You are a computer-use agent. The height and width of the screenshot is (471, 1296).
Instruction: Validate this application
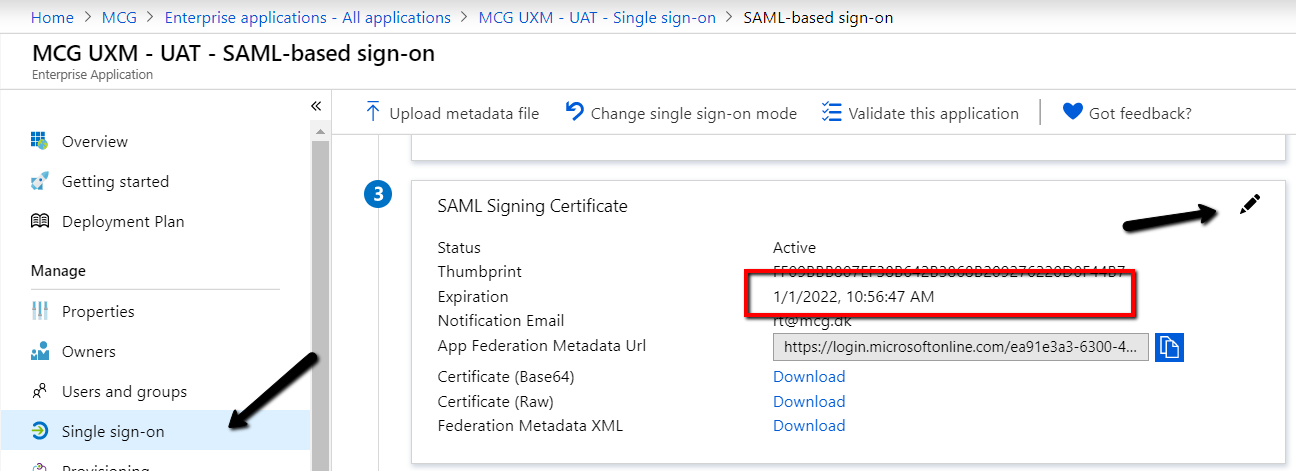[x=920, y=113]
